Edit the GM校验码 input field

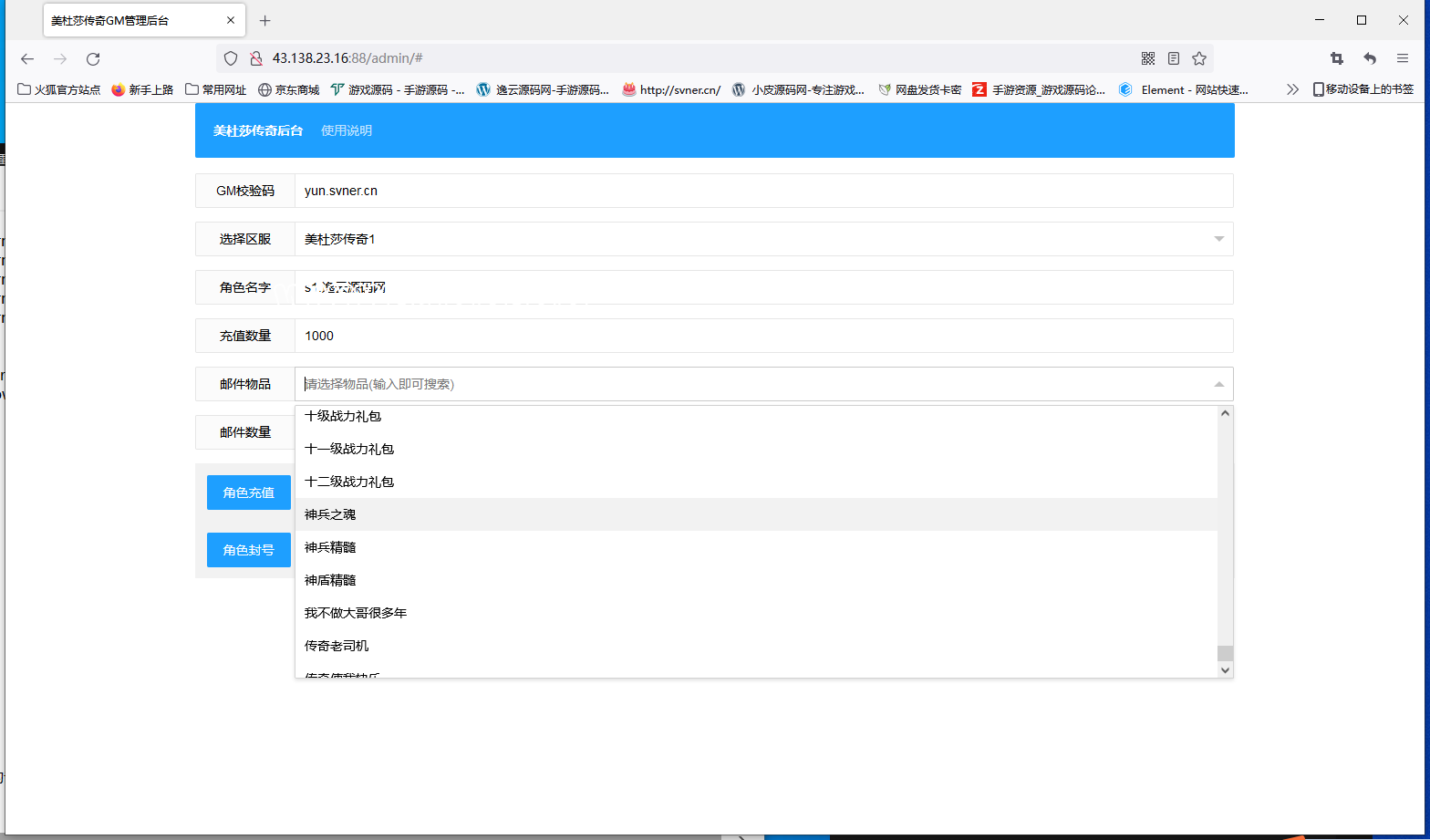[764, 191]
